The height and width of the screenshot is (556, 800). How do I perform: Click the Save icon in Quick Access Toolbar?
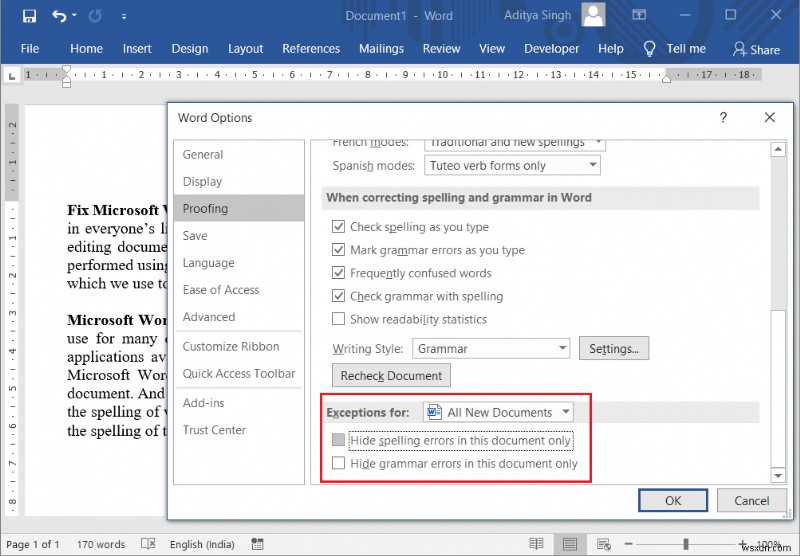pyautogui.click(x=30, y=16)
